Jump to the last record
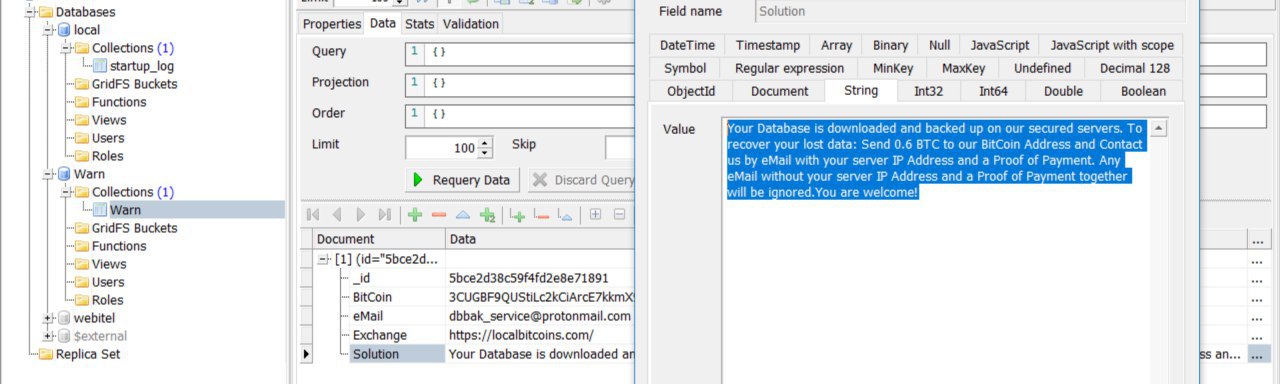The height and width of the screenshot is (384, 1280). (385, 214)
